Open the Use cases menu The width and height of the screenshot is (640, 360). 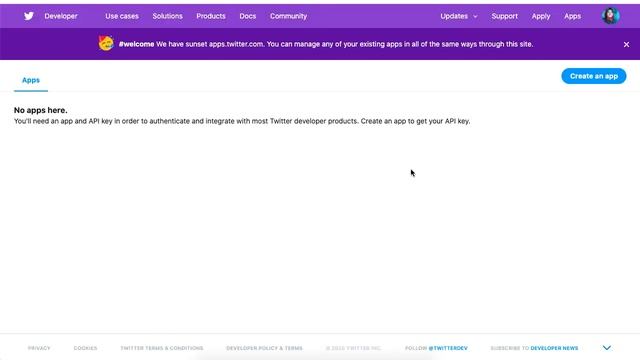pos(122,16)
